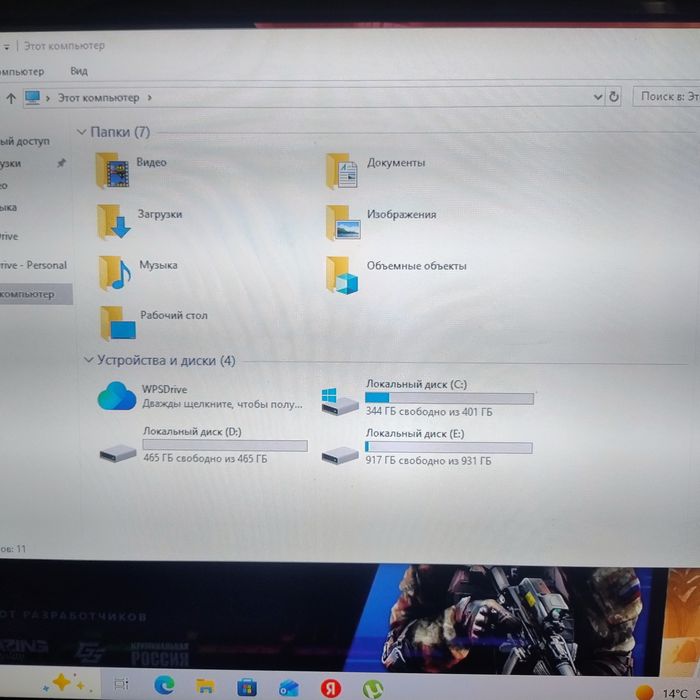Select Локальный диск (C:) drive icon
The height and width of the screenshot is (700, 700).
click(x=340, y=401)
